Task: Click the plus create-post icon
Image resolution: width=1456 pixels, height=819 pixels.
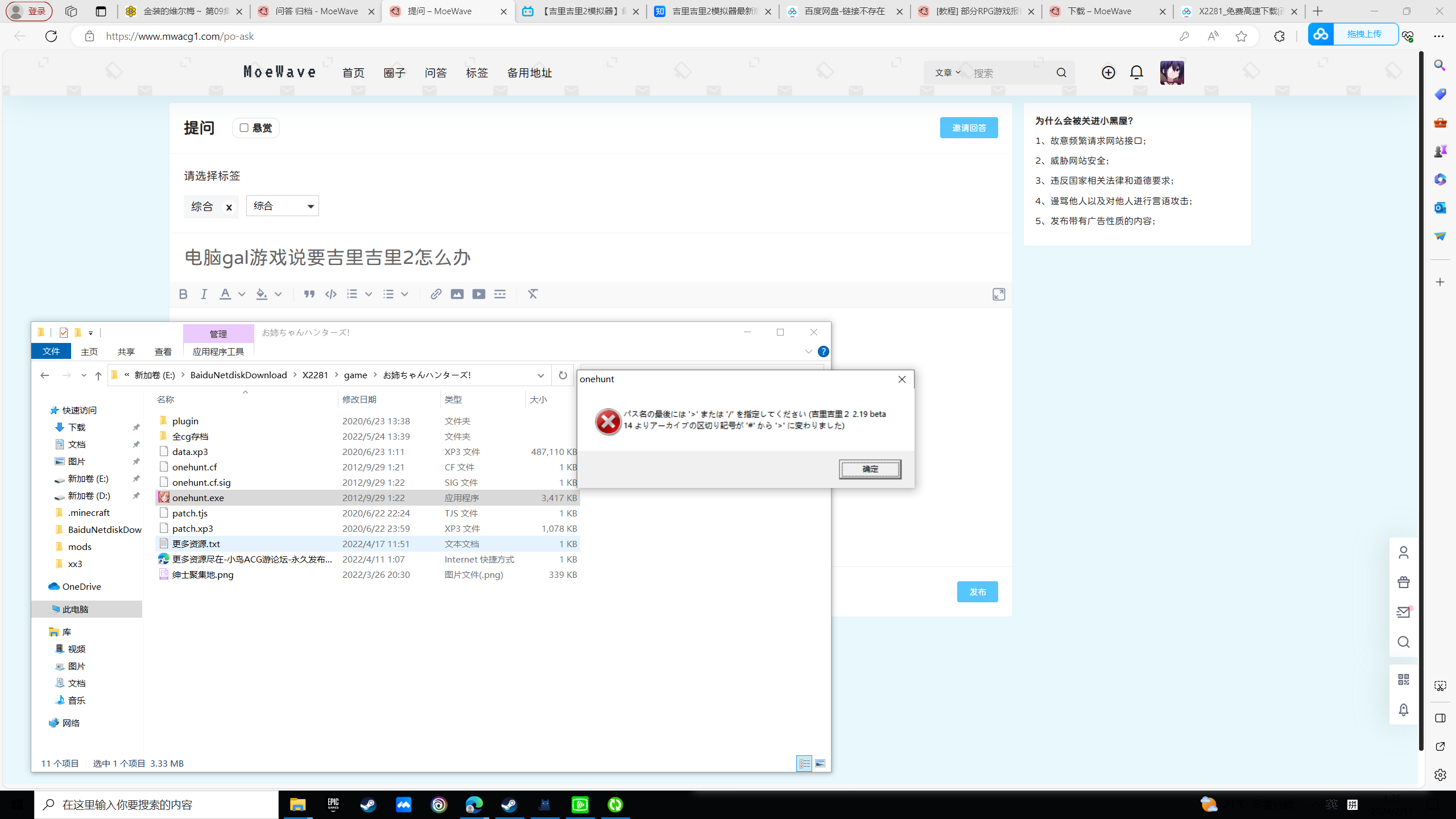Action: [x=1108, y=72]
